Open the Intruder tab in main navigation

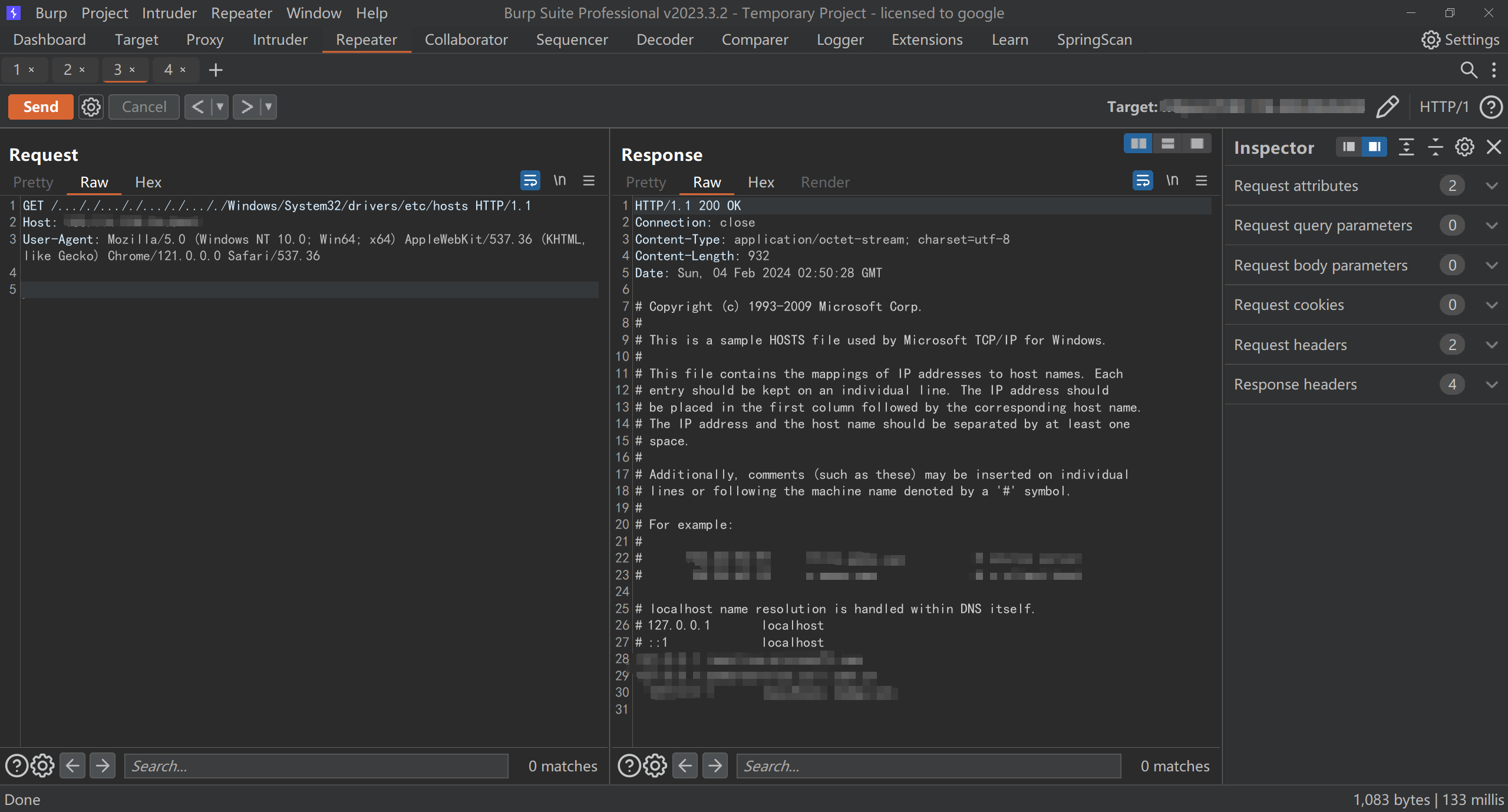(x=280, y=39)
